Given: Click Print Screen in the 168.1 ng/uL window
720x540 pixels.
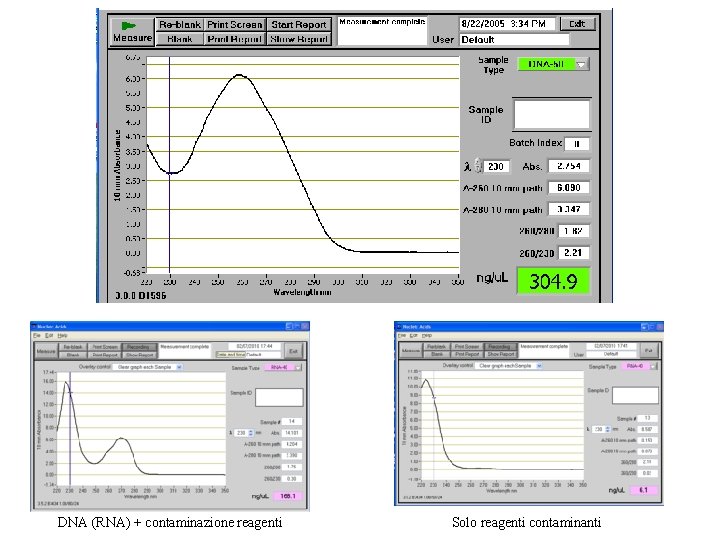Looking at the screenshot, I should click(x=105, y=347).
